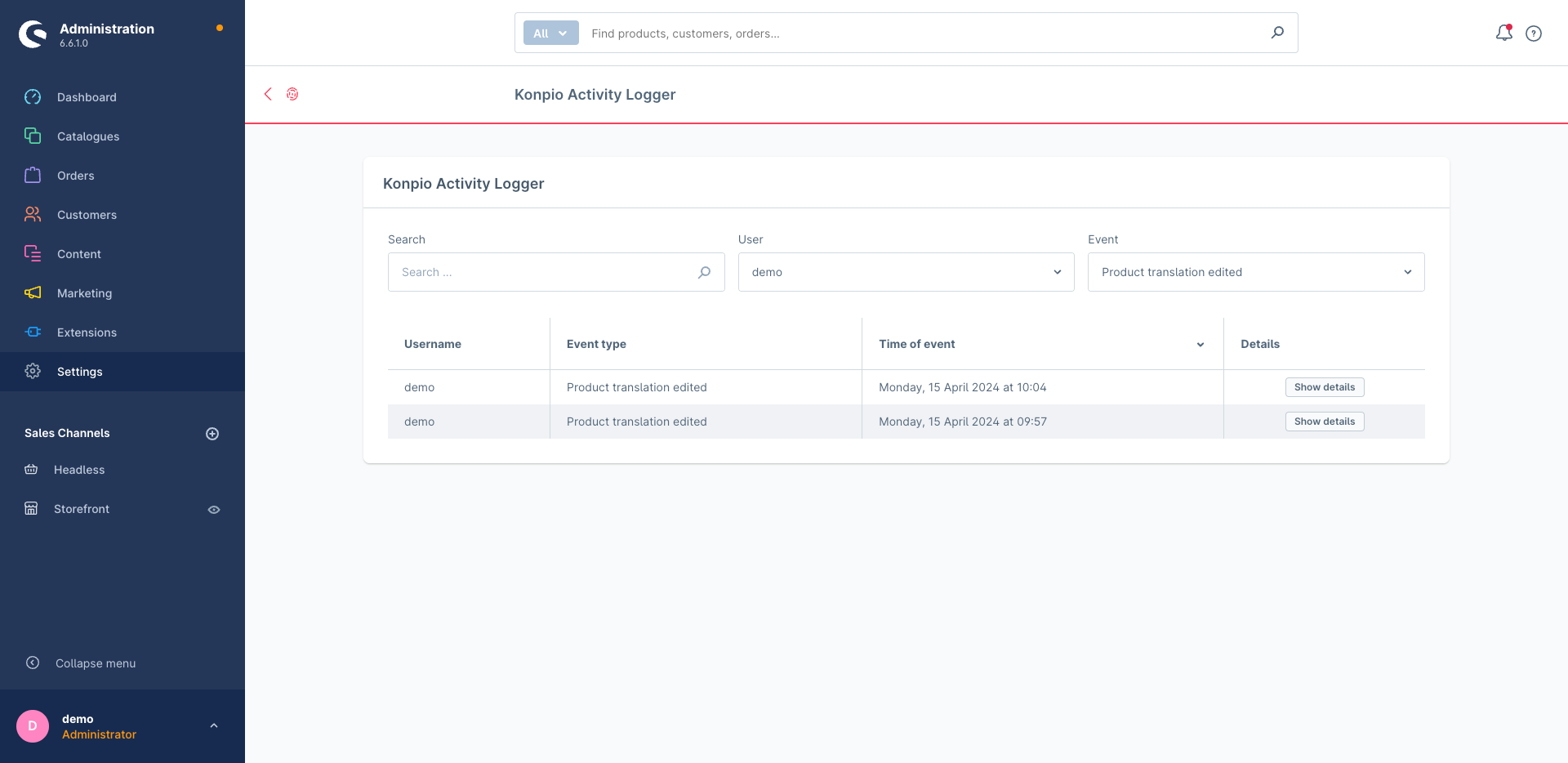1568x763 pixels.
Task: Click the orange status dot
Action: (220, 28)
